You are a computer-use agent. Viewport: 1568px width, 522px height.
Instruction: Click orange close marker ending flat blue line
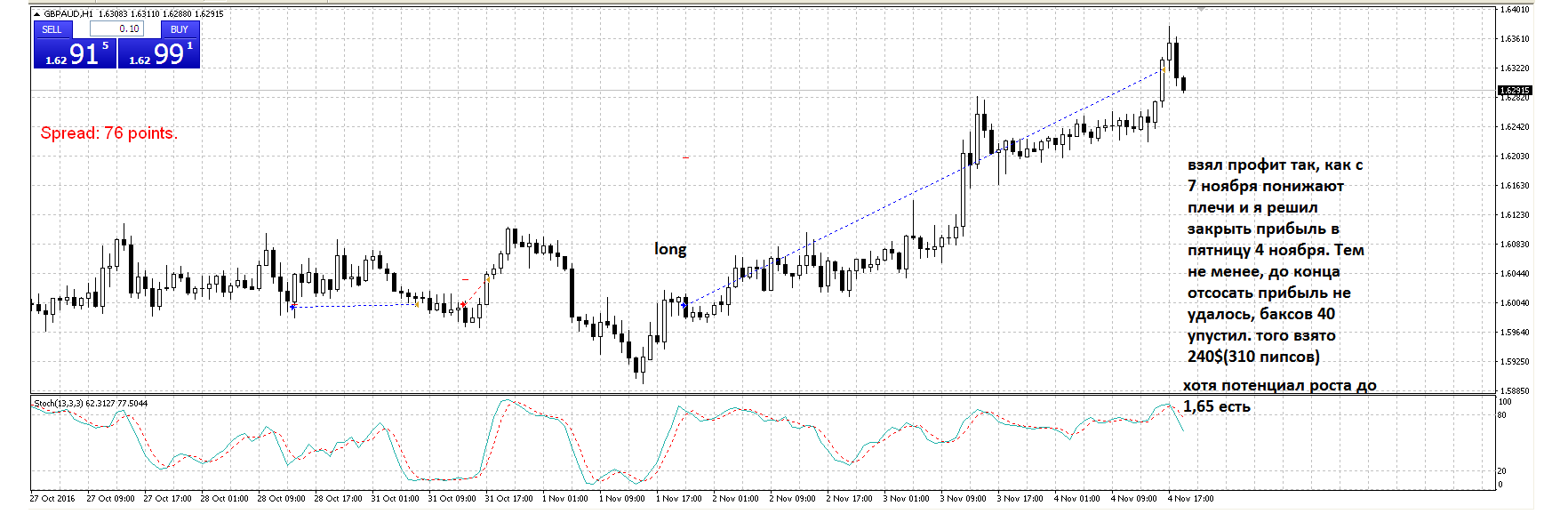click(x=417, y=304)
